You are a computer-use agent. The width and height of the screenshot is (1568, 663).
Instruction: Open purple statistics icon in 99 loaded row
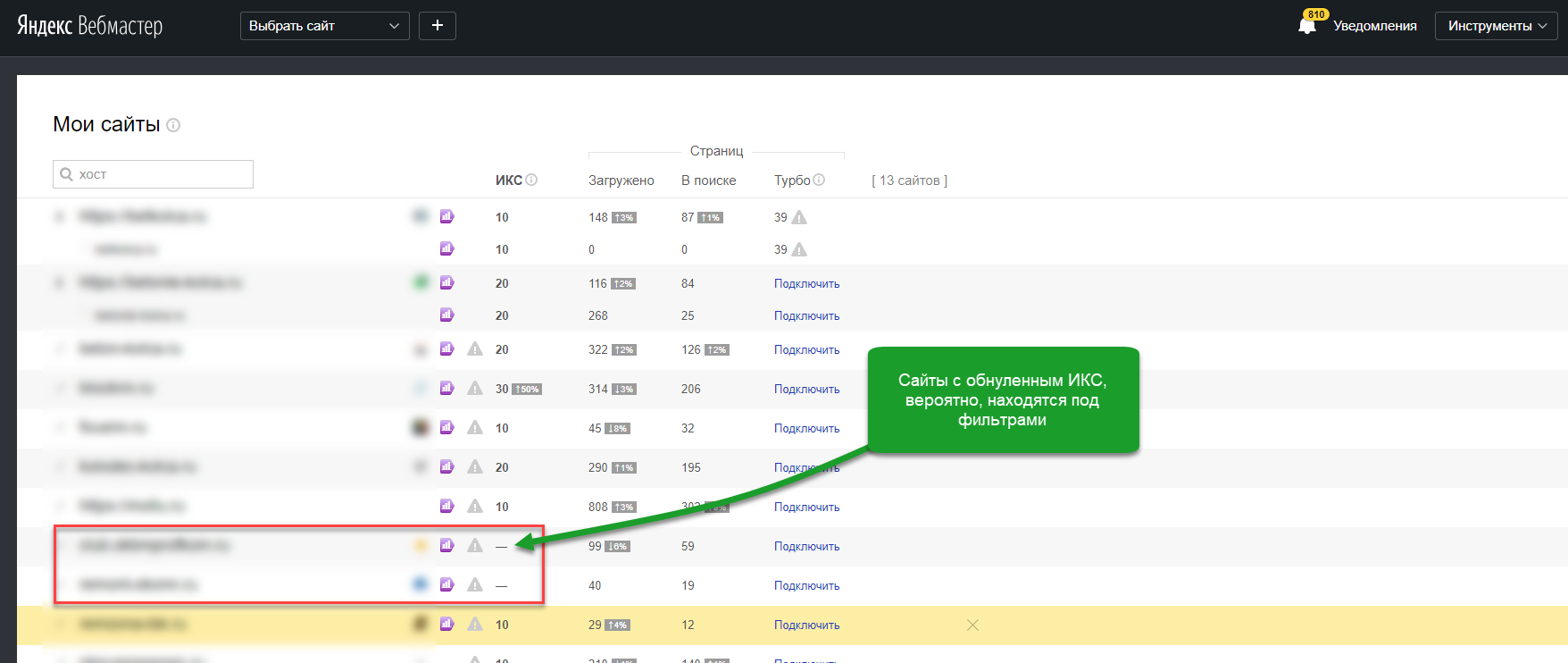pyautogui.click(x=446, y=545)
